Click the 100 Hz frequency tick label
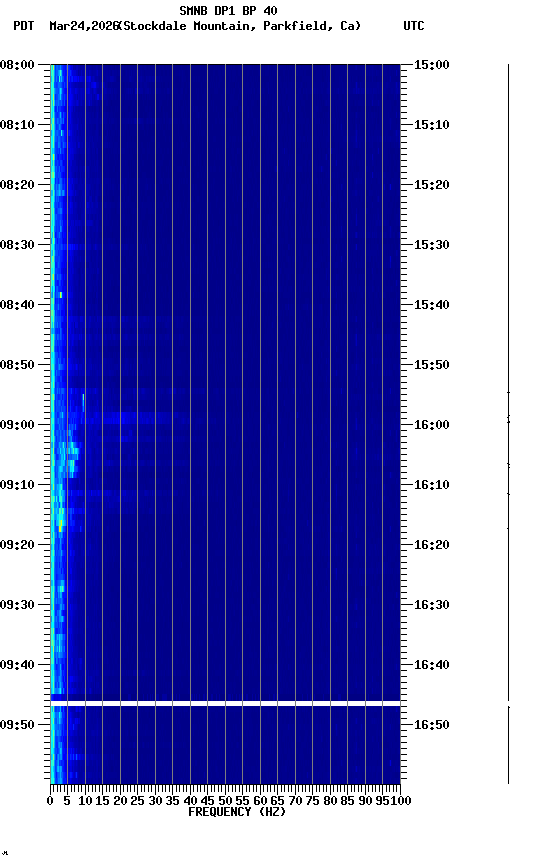The height and width of the screenshot is (864, 552). [x=401, y=802]
